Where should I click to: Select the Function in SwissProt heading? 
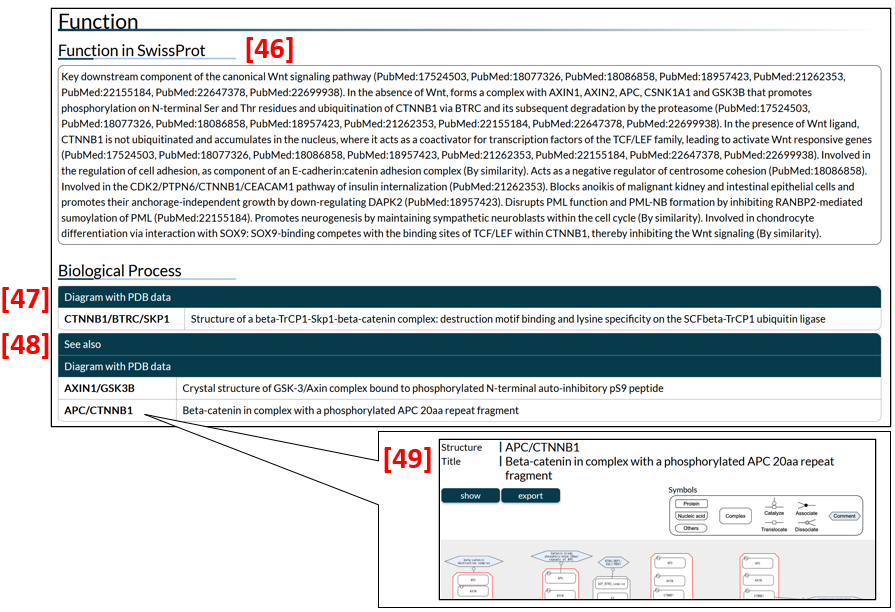[x=144, y=51]
